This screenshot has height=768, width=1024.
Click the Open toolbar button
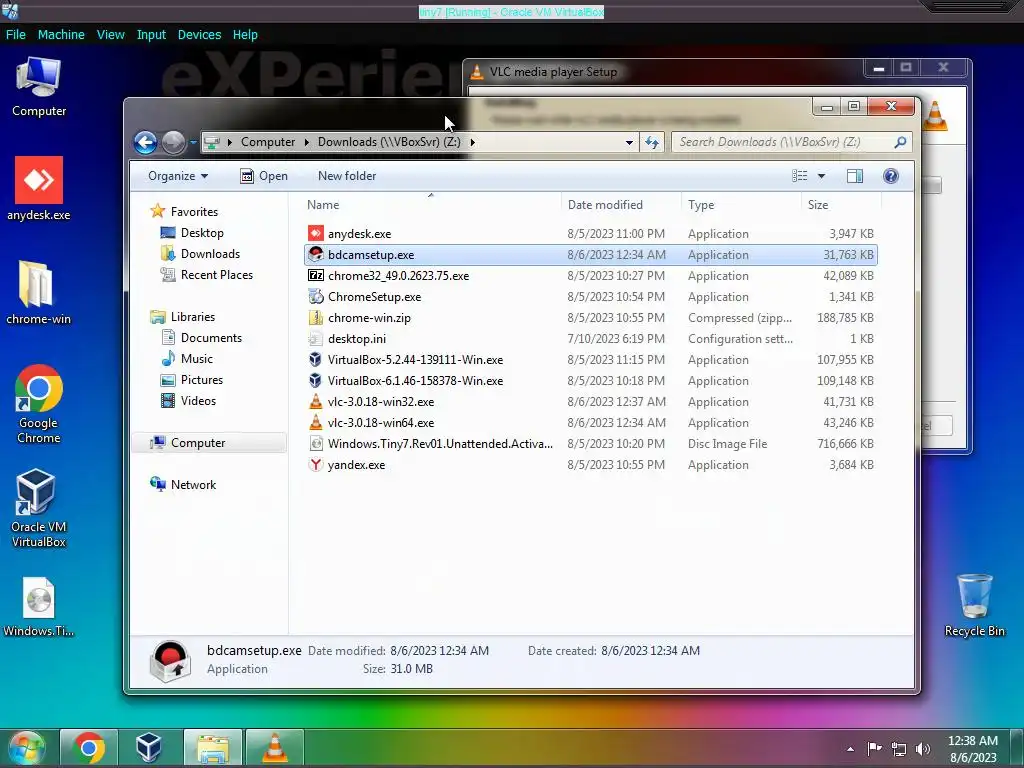click(264, 176)
